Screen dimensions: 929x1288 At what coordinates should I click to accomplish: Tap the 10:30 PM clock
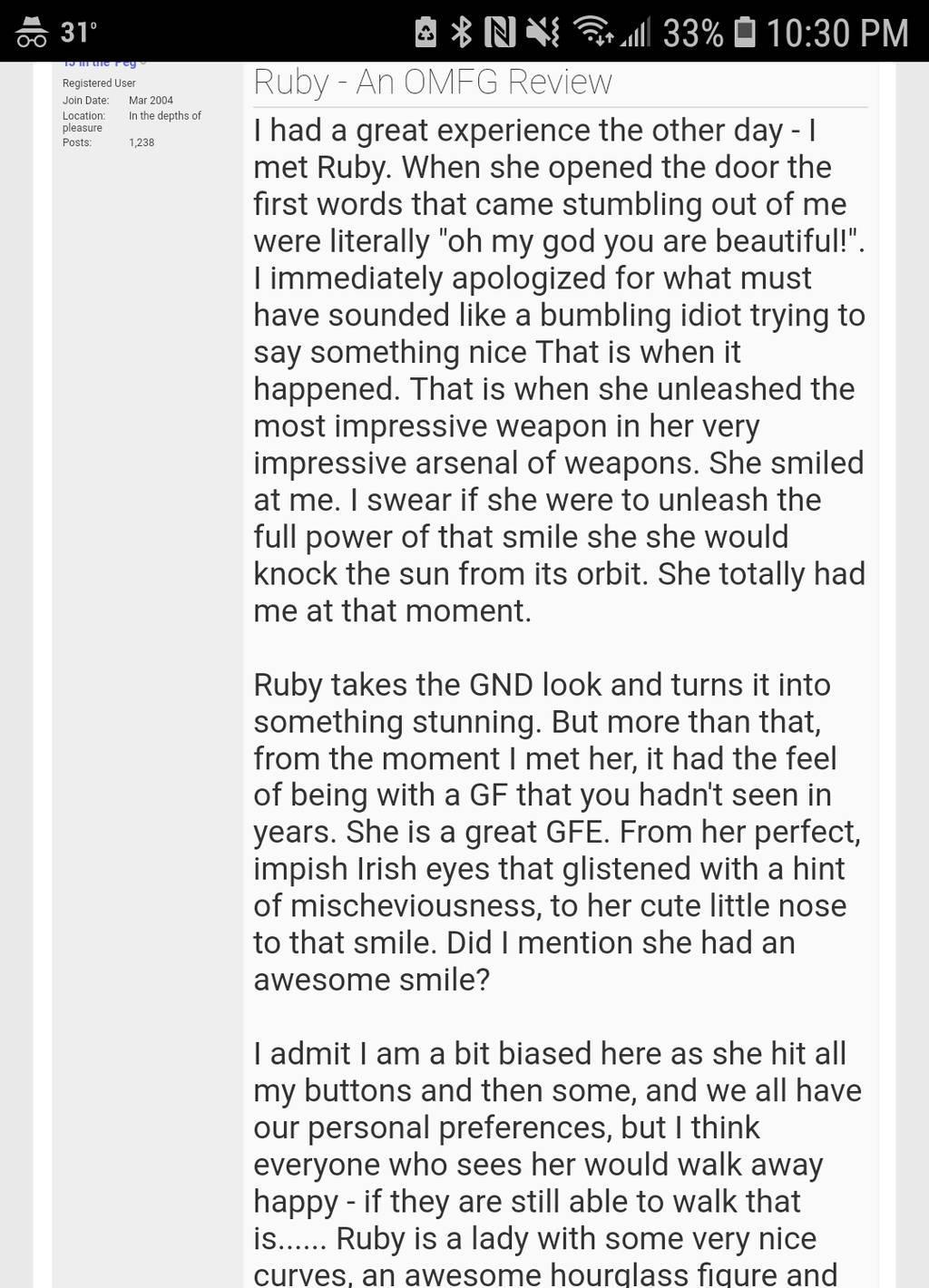click(x=836, y=34)
